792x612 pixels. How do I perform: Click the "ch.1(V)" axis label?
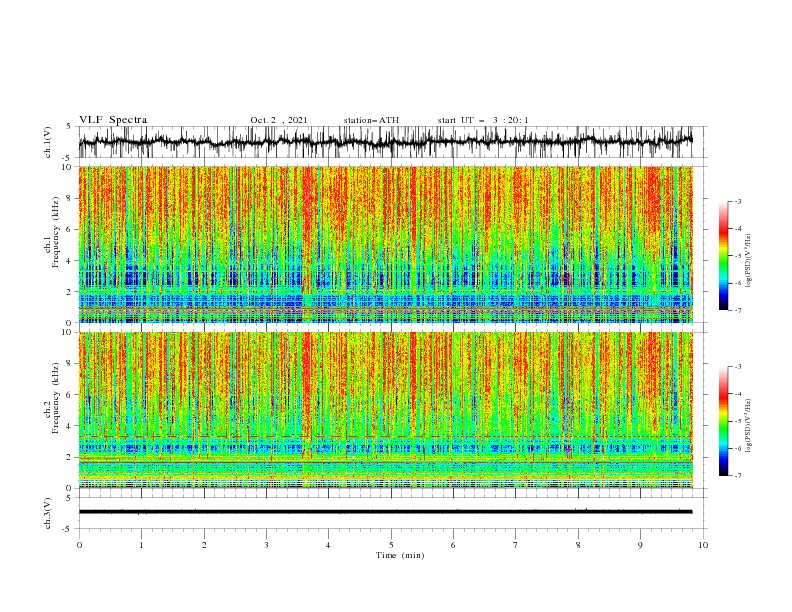tap(48, 142)
